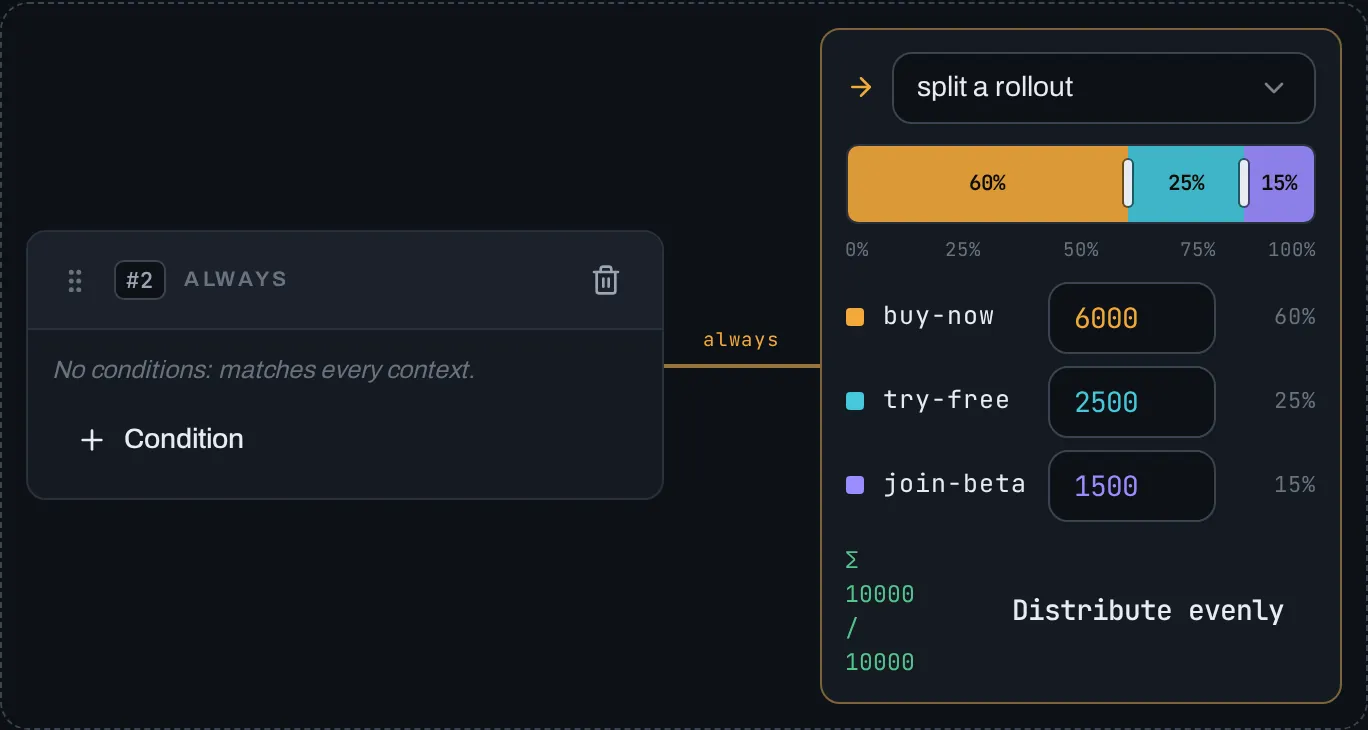Click the purple 15% rollout segment

tap(1279, 183)
